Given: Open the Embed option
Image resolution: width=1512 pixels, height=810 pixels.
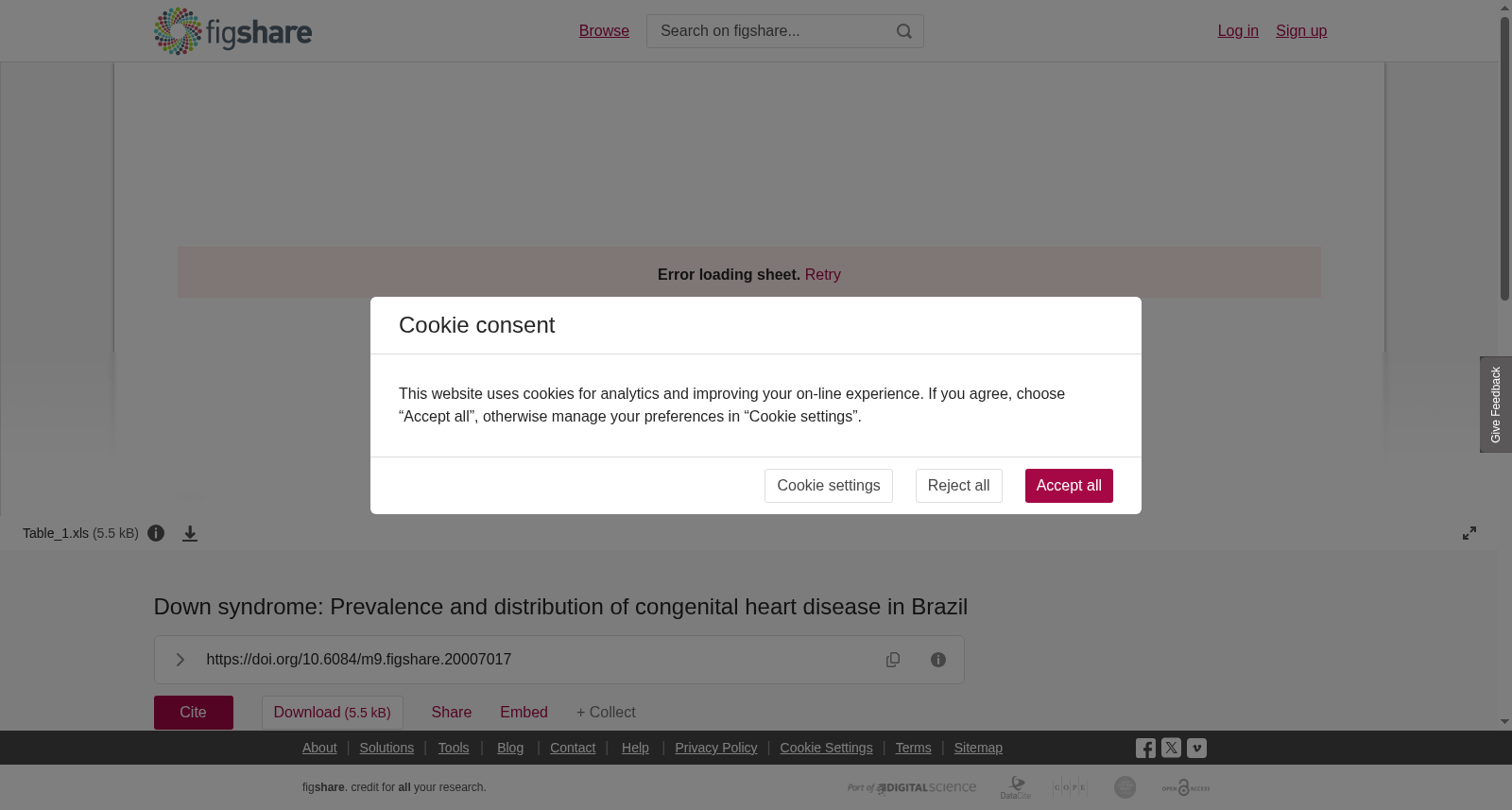Looking at the screenshot, I should pyautogui.click(x=524, y=713).
